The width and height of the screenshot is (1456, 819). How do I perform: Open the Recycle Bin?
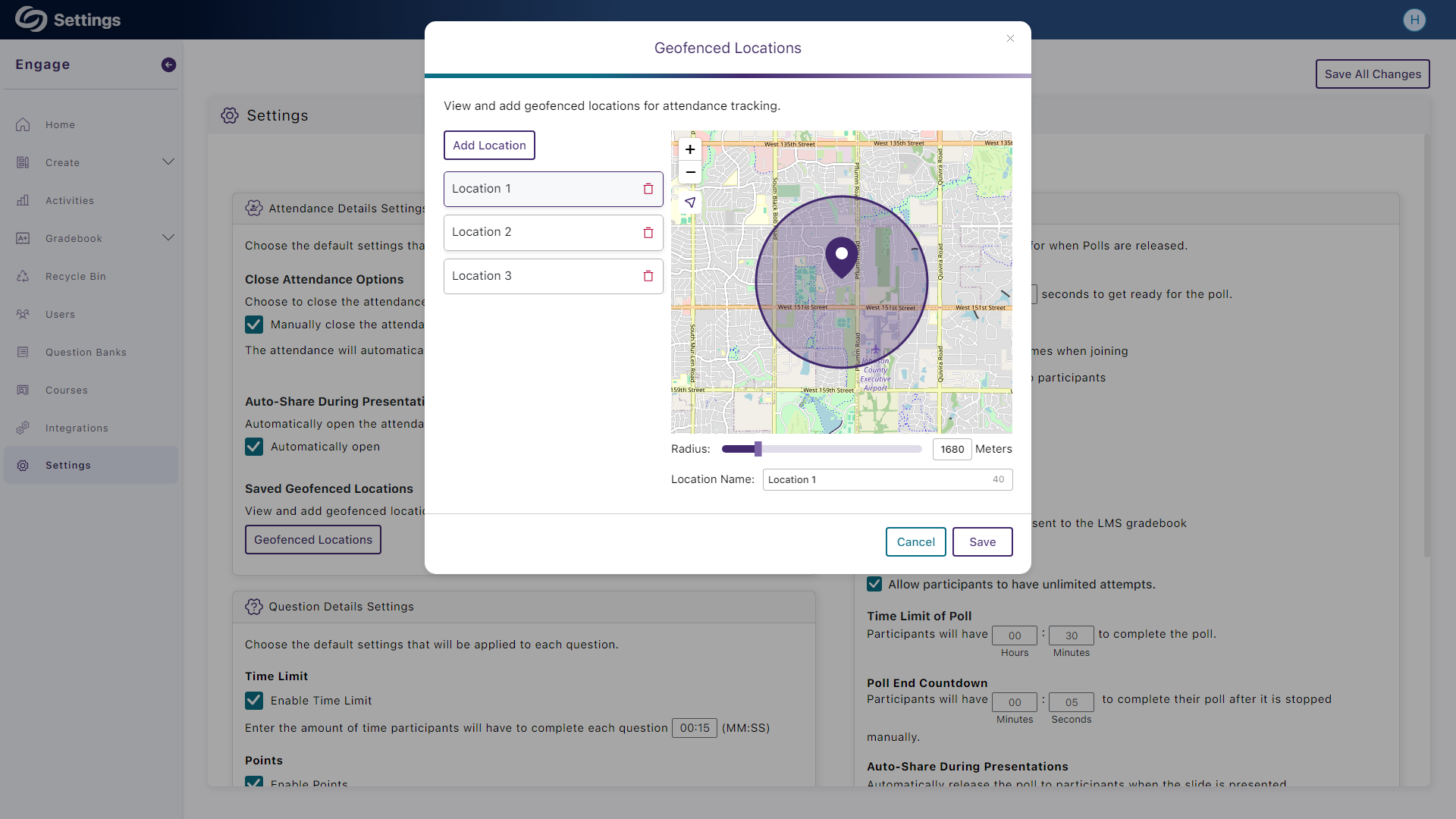point(75,276)
